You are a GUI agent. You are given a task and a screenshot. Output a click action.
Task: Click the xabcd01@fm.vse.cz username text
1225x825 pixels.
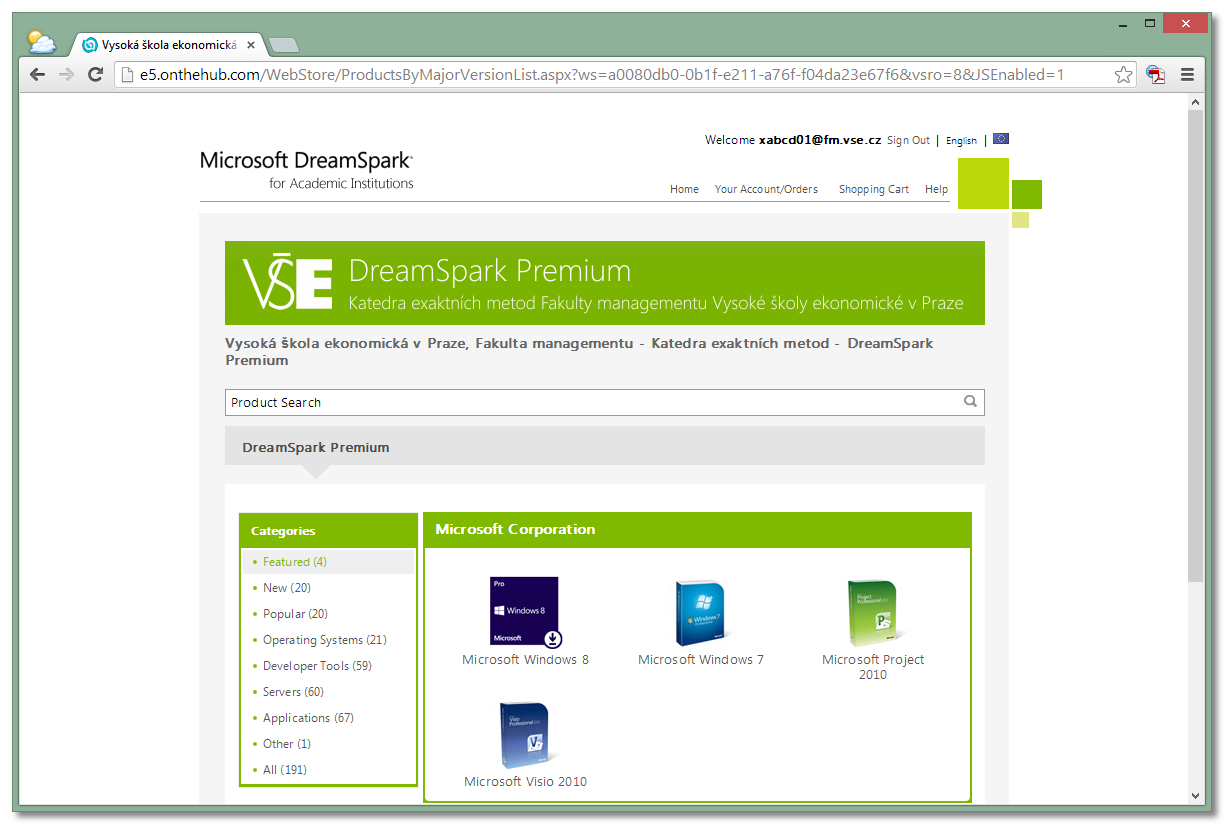click(820, 140)
